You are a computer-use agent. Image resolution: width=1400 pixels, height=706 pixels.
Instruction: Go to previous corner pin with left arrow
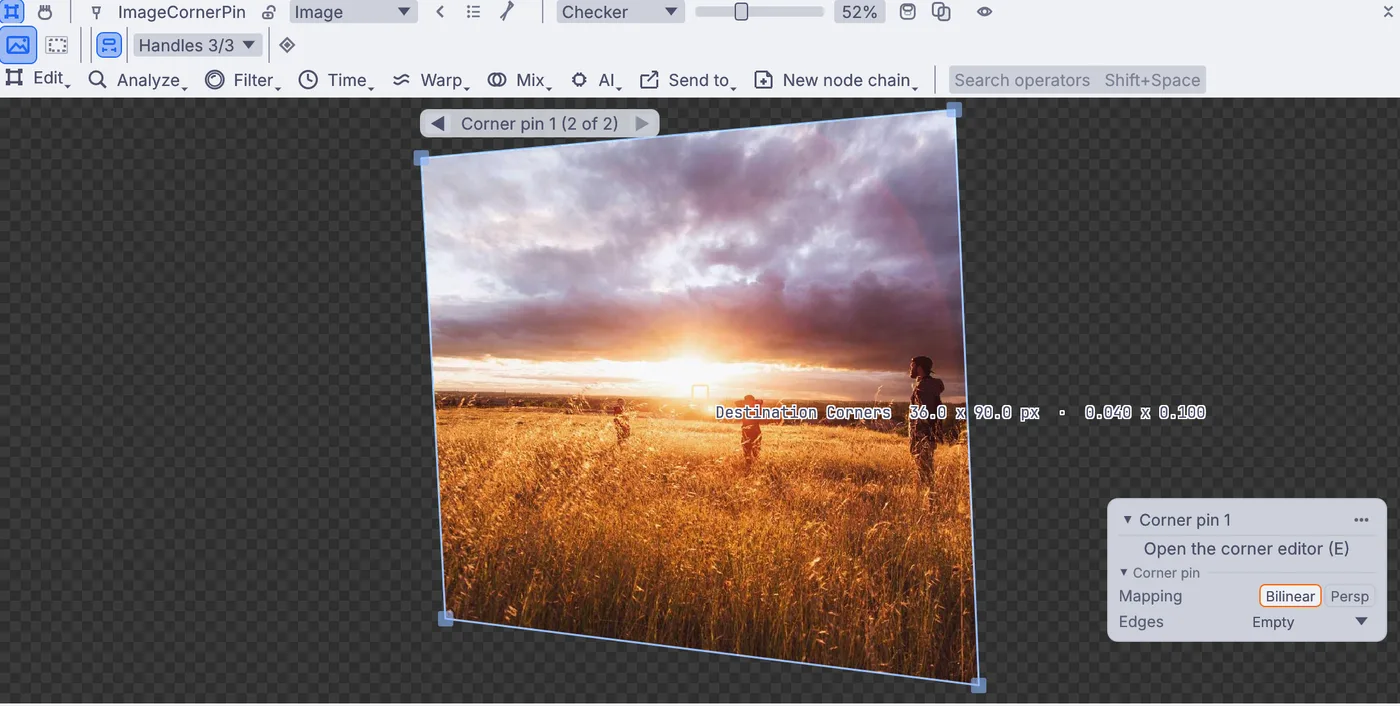[437, 124]
